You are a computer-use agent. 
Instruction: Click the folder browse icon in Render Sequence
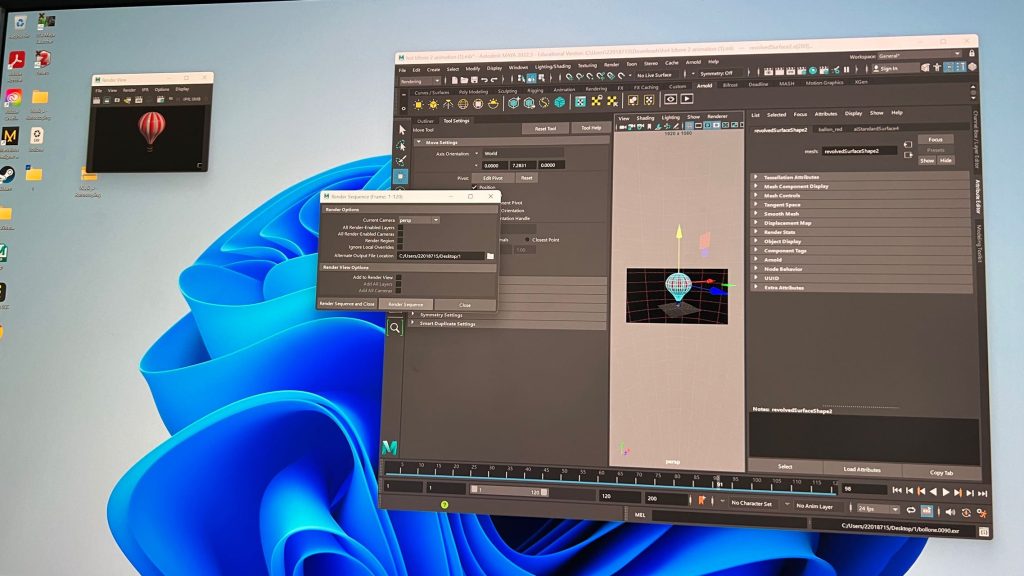point(490,256)
